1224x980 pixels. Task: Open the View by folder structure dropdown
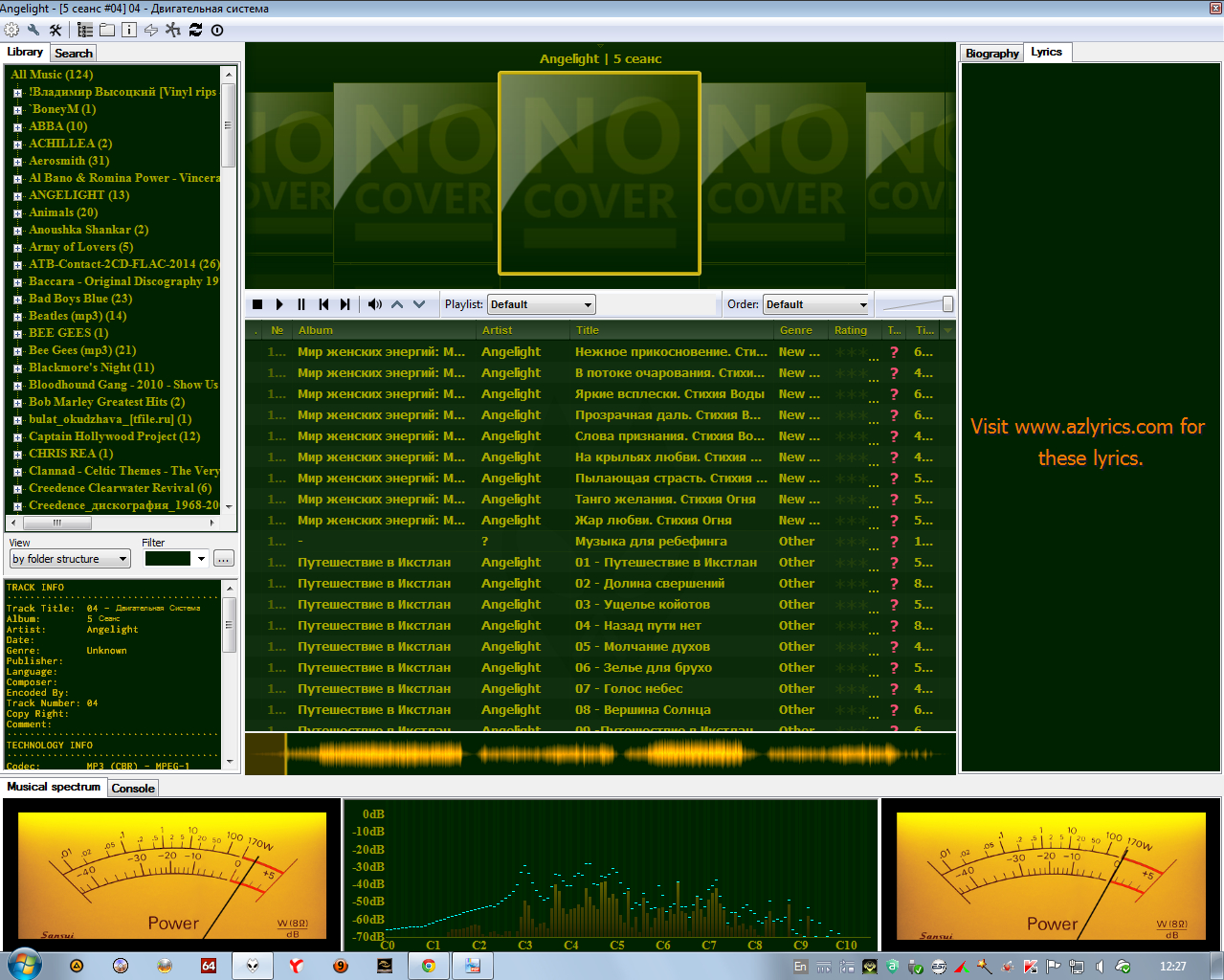click(x=70, y=559)
